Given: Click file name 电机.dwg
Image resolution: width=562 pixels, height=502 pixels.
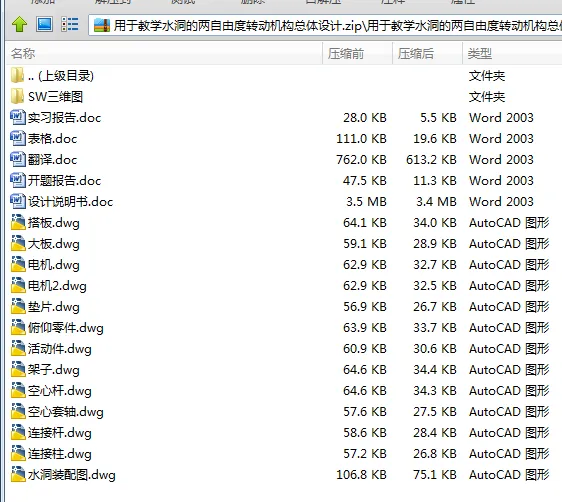Looking at the screenshot, I should point(54,265).
